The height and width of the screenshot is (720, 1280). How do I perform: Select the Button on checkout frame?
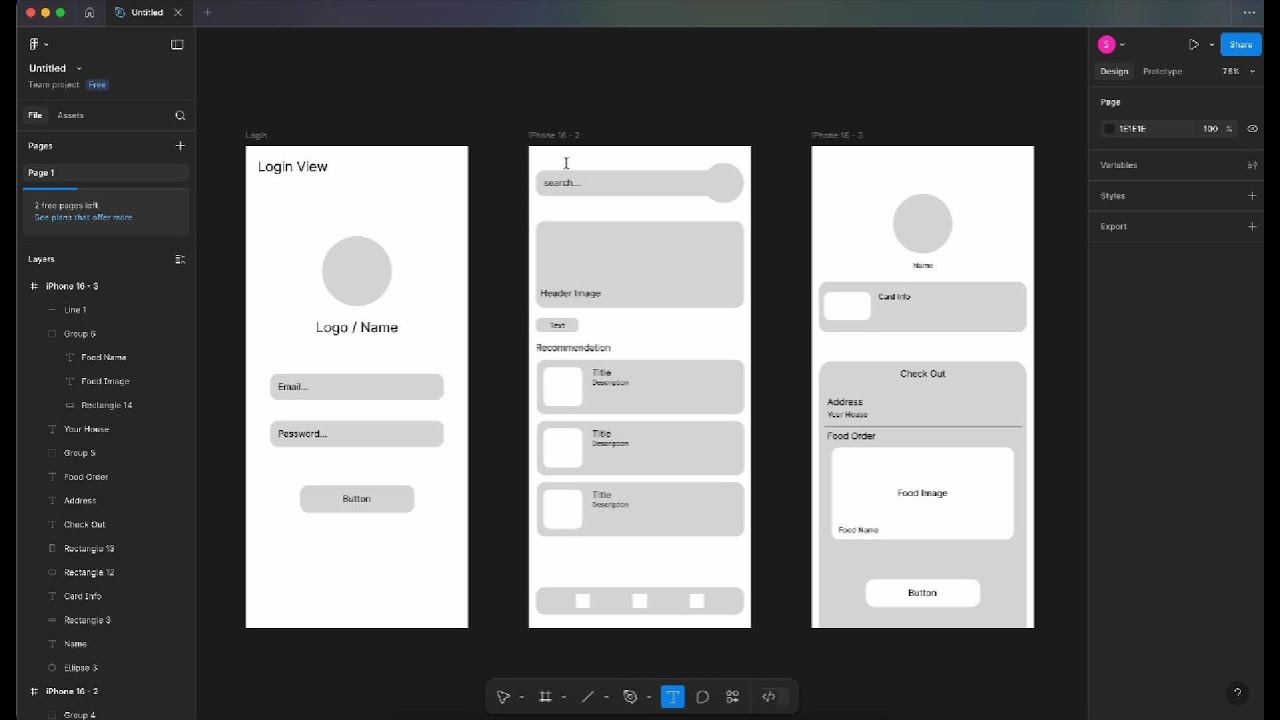922,593
